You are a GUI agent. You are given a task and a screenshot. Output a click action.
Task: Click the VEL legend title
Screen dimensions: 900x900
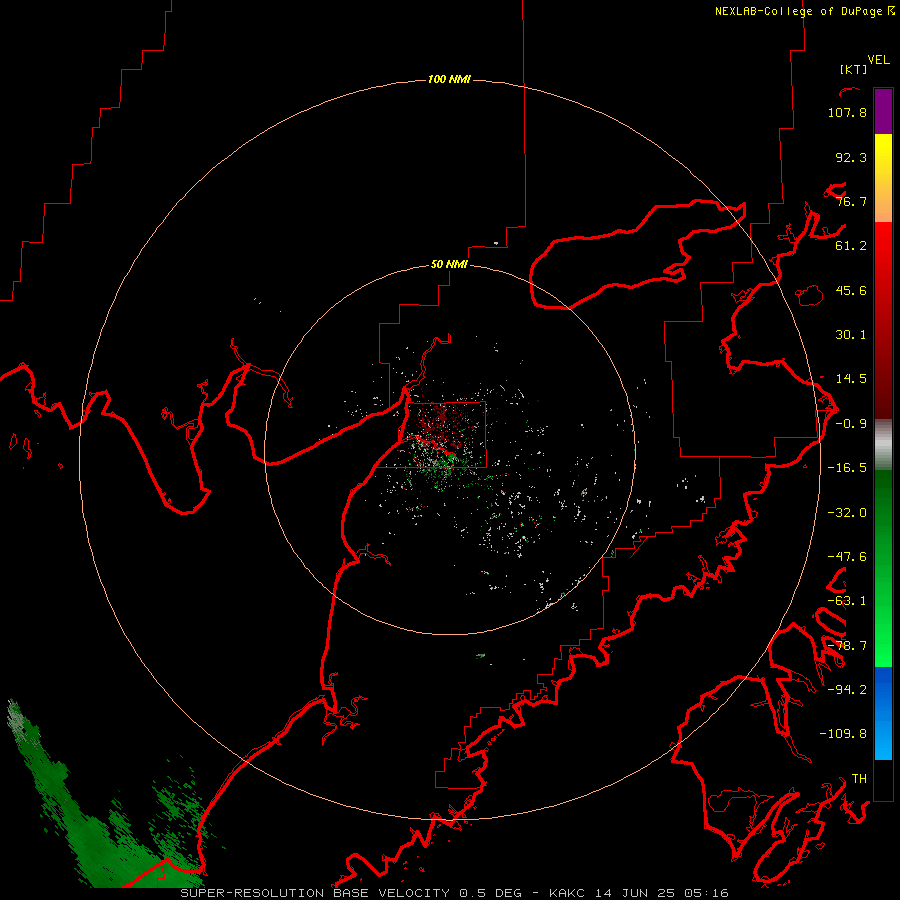(x=878, y=60)
